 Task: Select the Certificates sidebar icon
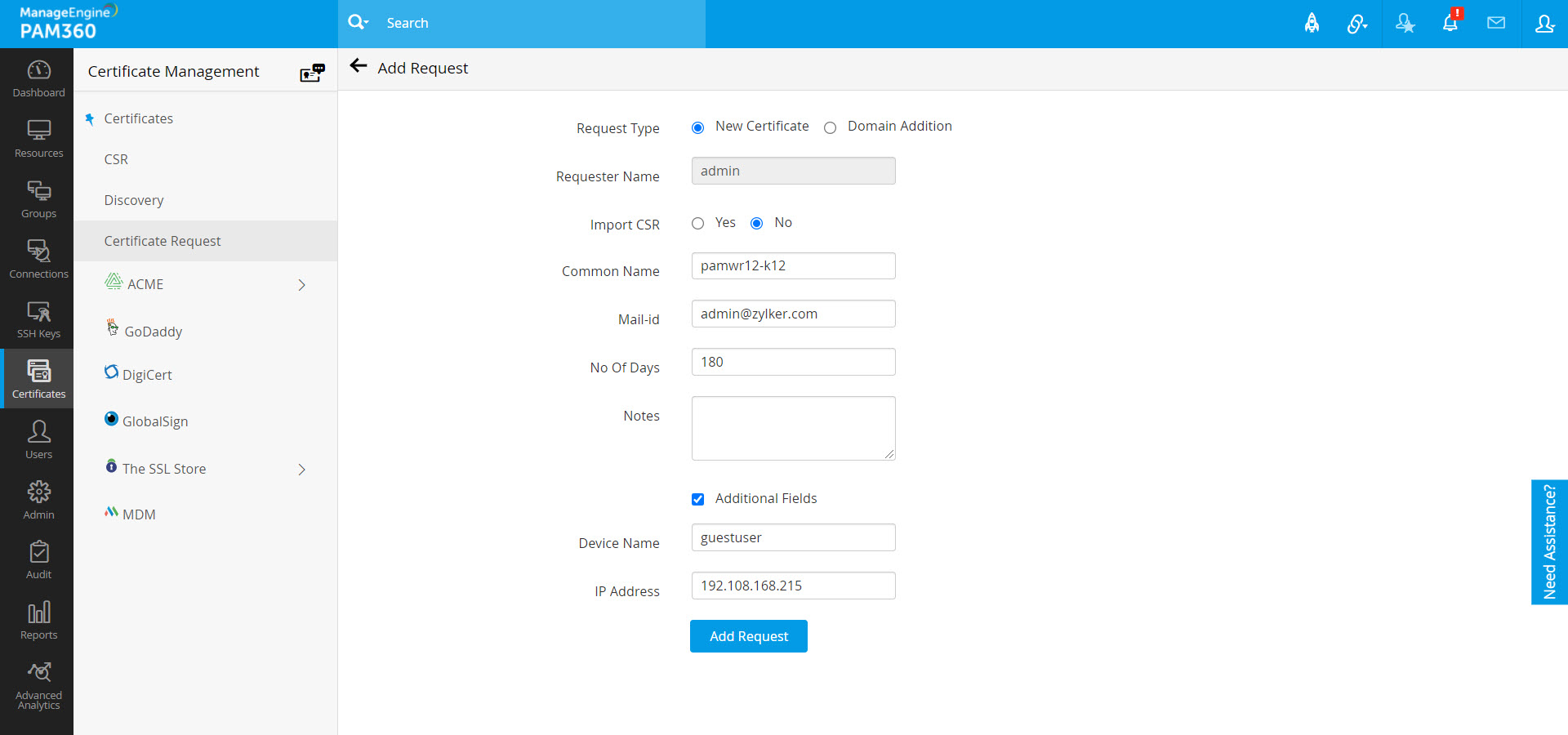coord(38,379)
